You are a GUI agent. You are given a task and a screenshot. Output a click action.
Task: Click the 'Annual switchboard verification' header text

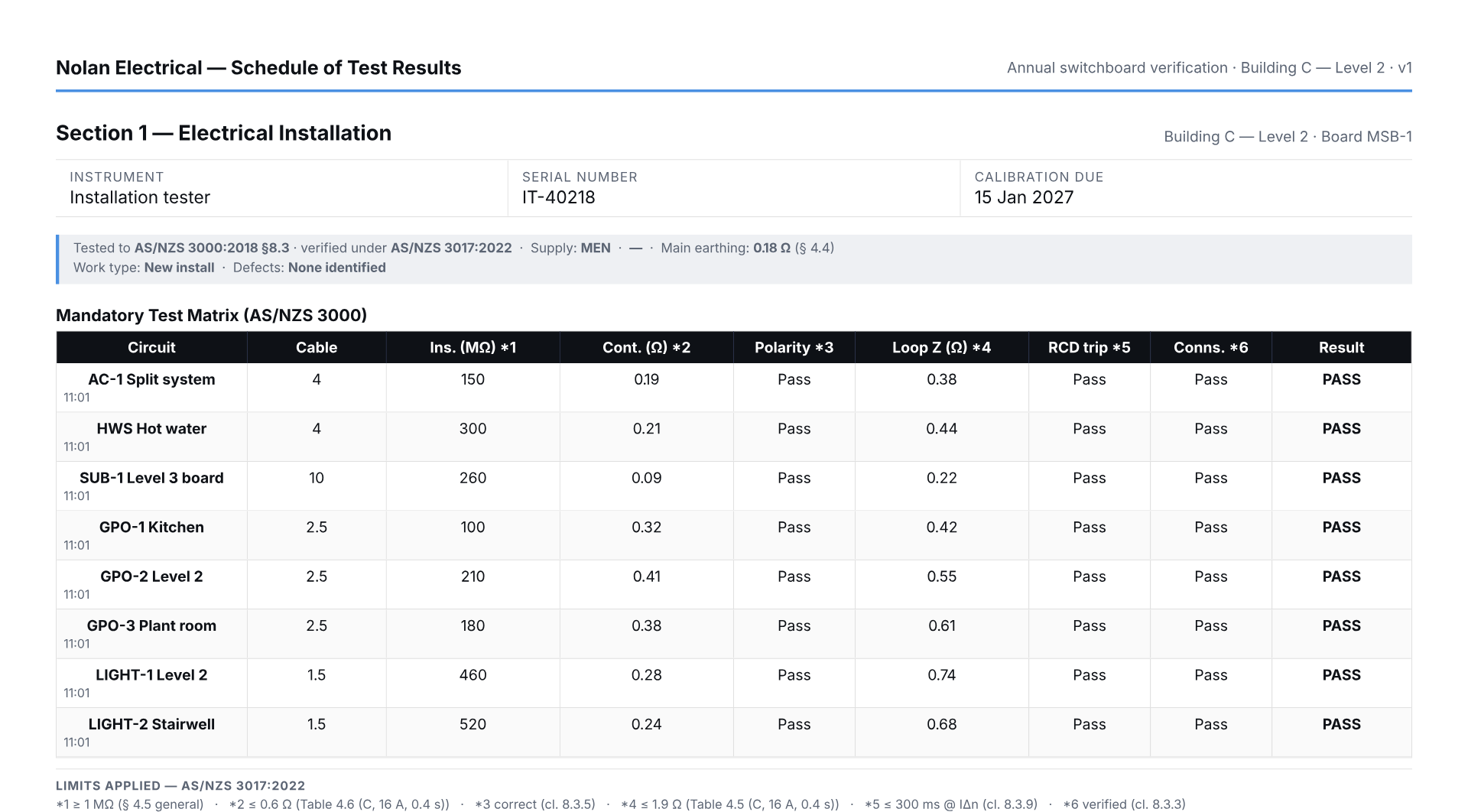(1117, 68)
